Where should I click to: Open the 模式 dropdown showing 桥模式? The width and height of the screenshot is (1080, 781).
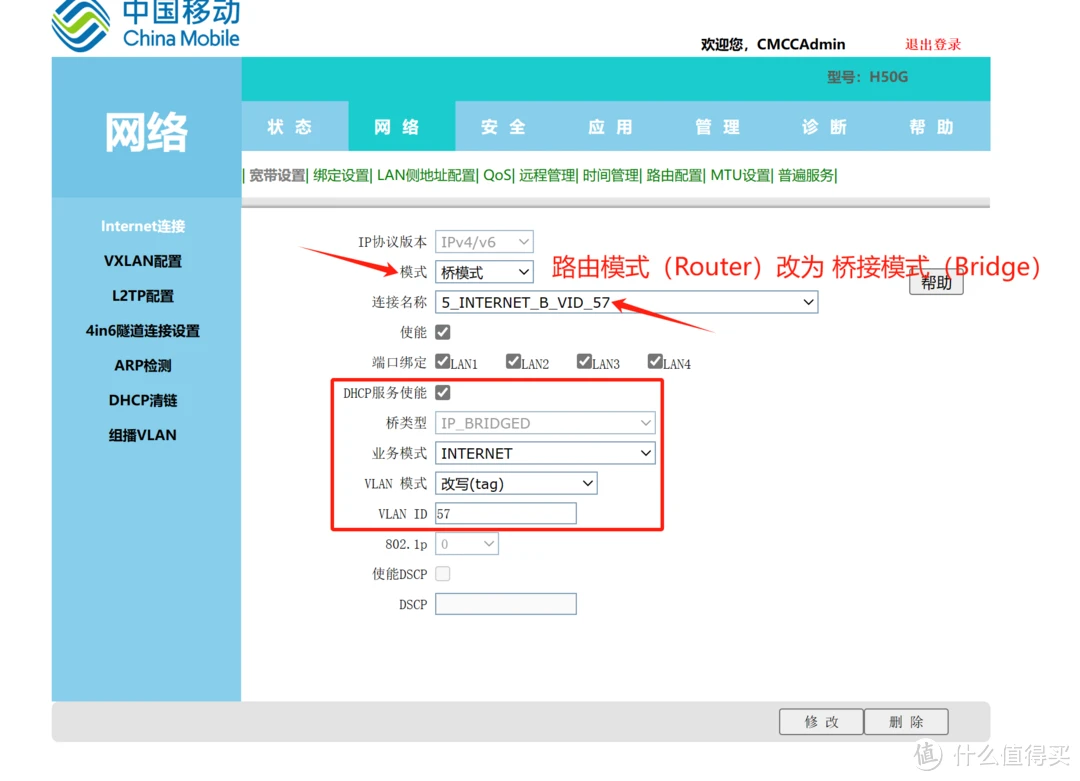pyautogui.click(x=484, y=271)
